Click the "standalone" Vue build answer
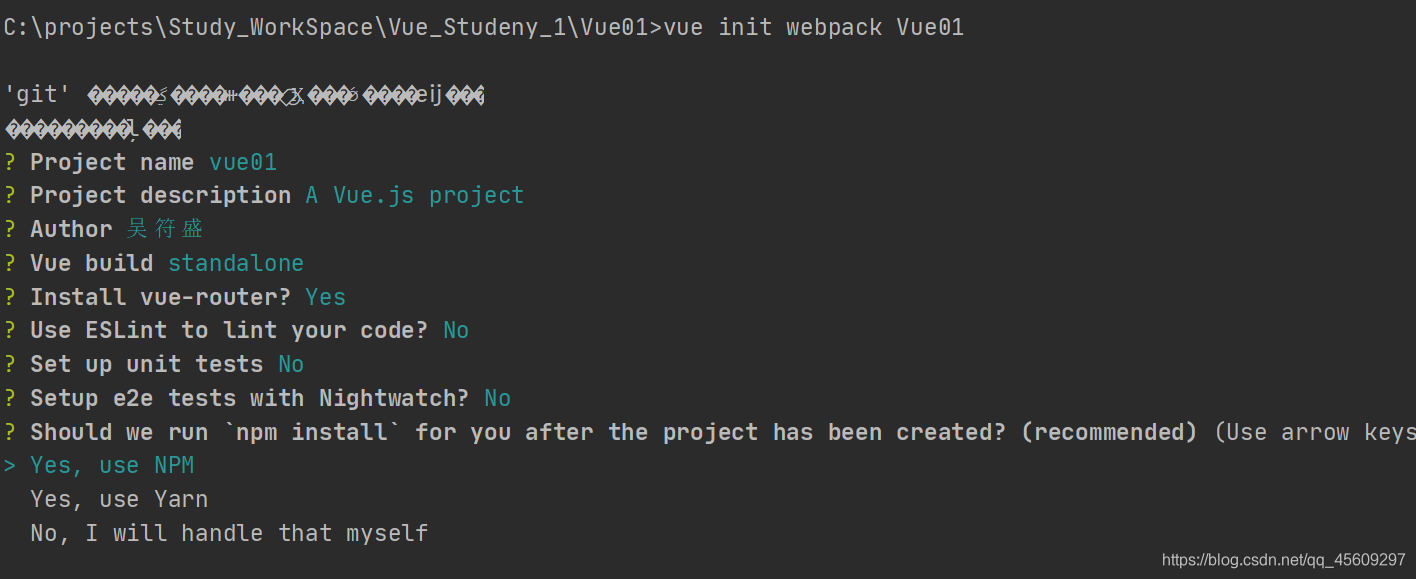This screenshot has height=579, width=1416. (x=236, y=263)
